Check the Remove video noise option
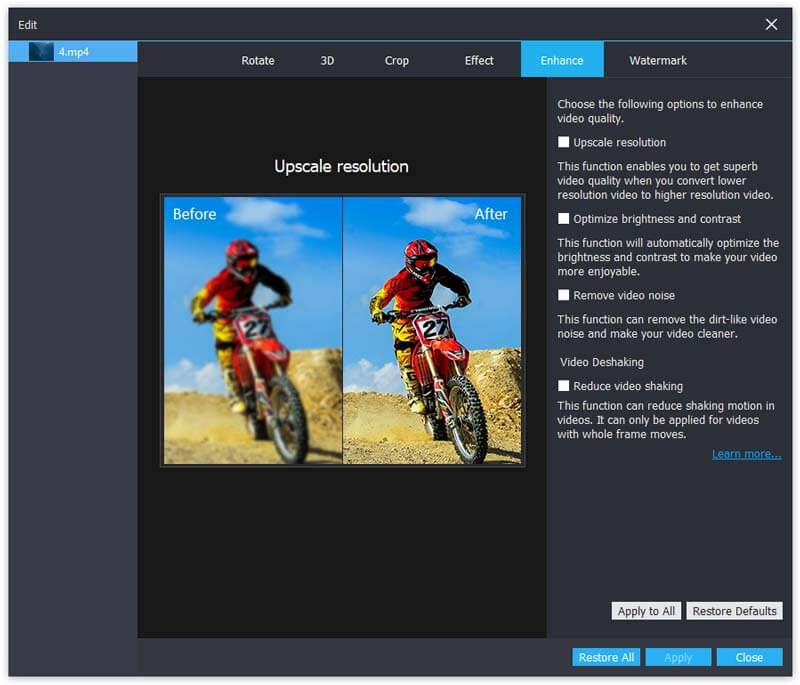This screenshot has height=685, width=800. pos(564,296)
